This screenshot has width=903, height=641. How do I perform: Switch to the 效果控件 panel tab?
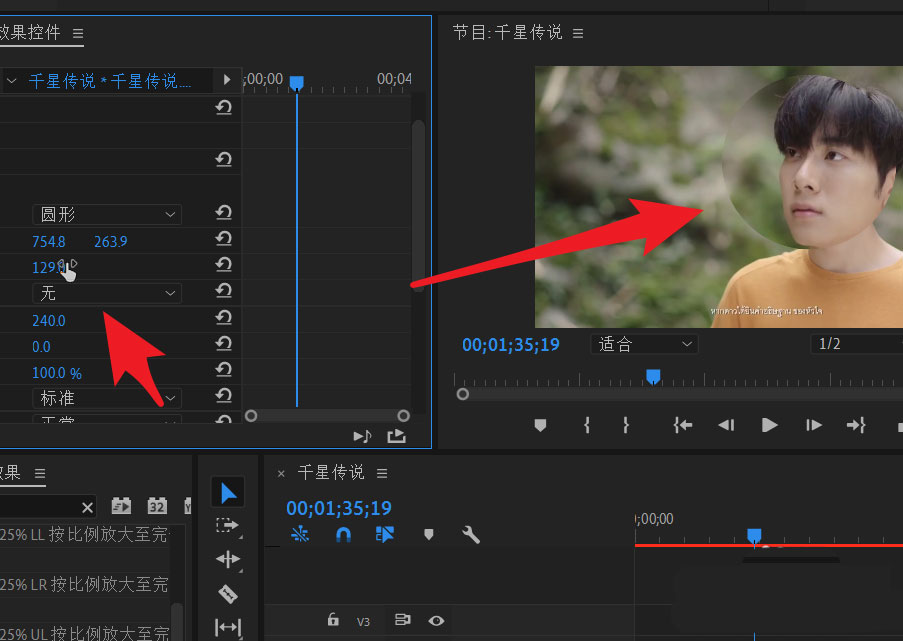(x=28, y=32)
